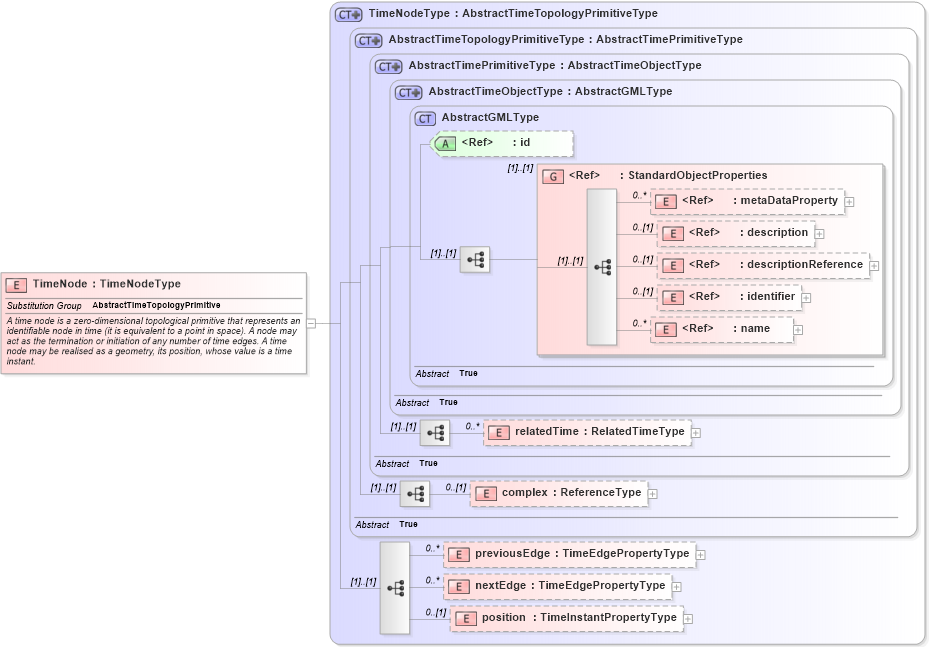Click the Substitution Group label
The height and width of the screenshot is (647, 930).
pyautogui.click(x=44, y=306)
